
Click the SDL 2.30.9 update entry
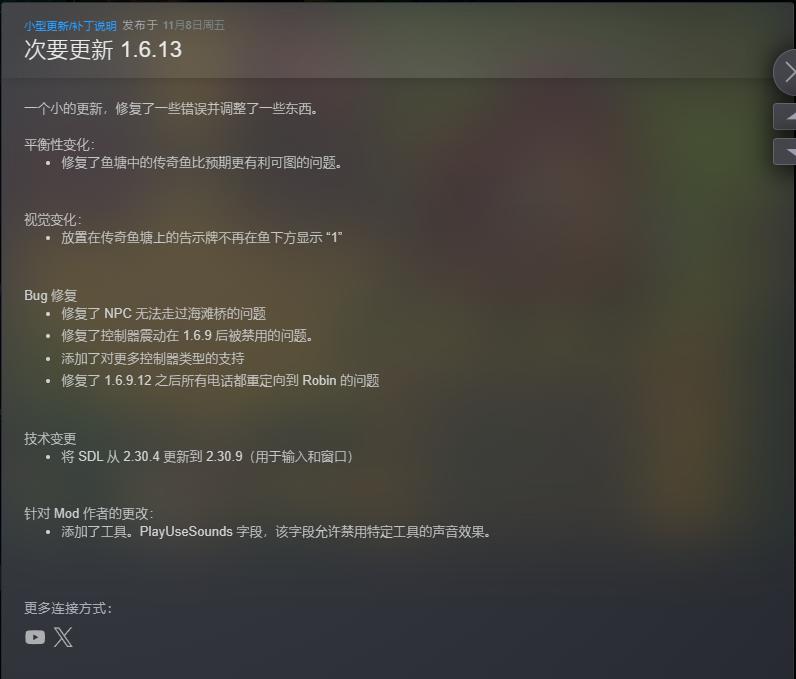pos(208,456)
